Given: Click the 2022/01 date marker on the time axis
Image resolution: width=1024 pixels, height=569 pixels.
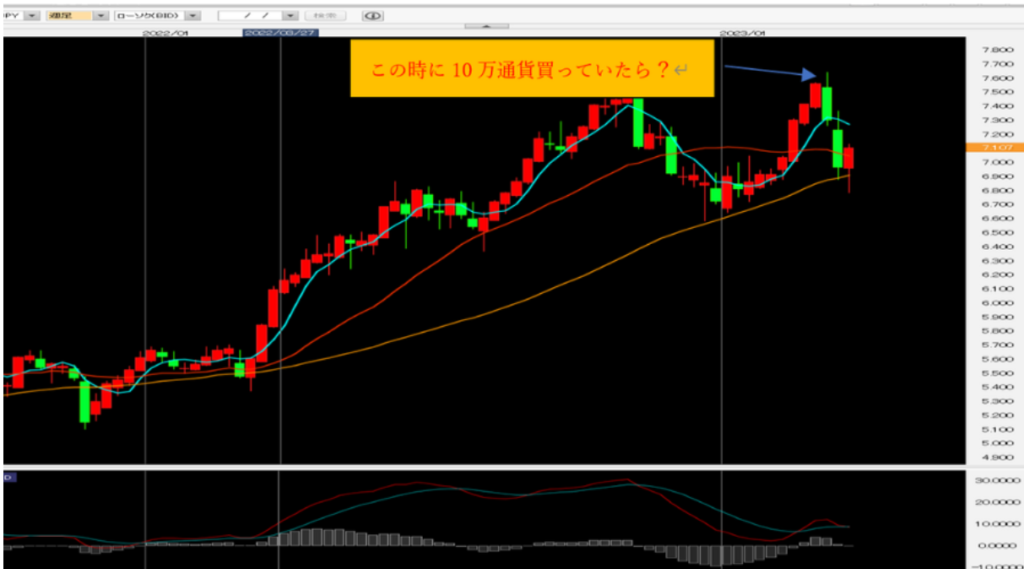Looking at the screenshot, I should point(165,33).
